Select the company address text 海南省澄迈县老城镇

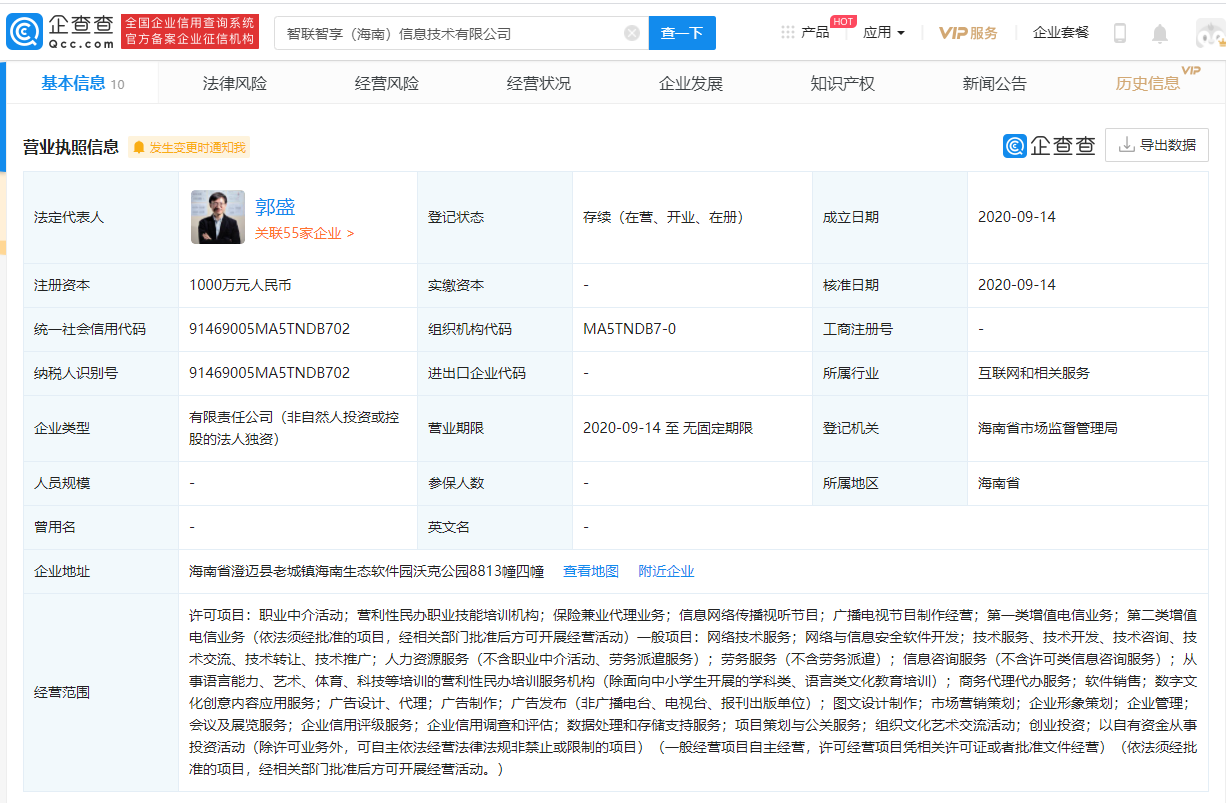tap(366, 572)
